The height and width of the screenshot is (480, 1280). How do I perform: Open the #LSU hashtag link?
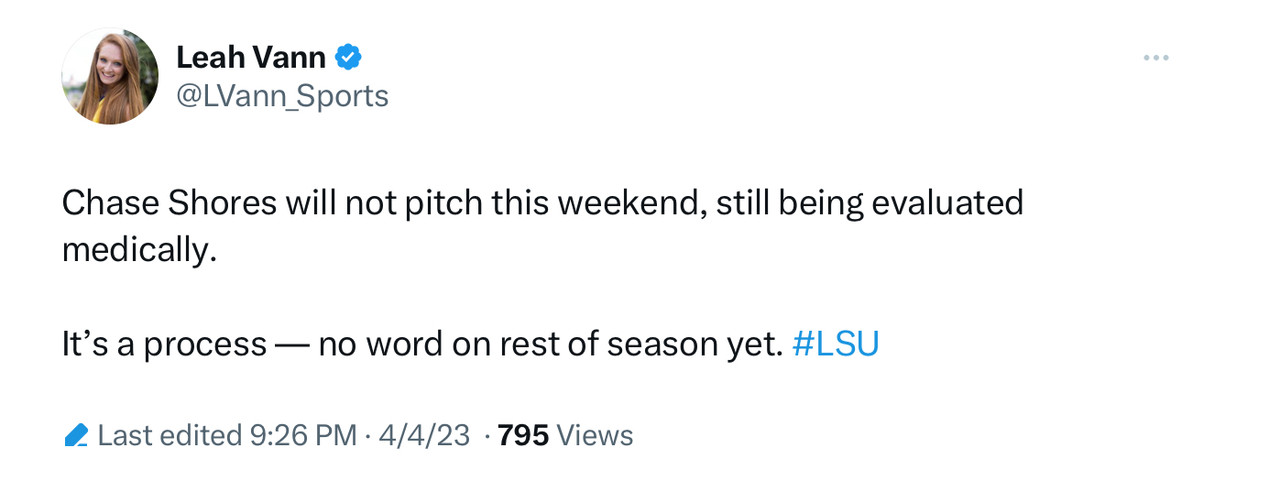tap(835, 345)
